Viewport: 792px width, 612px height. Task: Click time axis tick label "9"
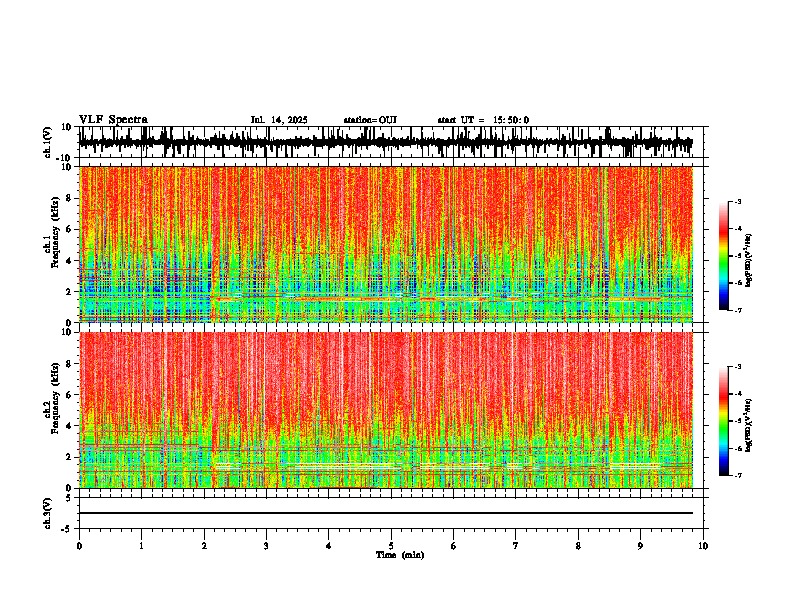[640, 546]
